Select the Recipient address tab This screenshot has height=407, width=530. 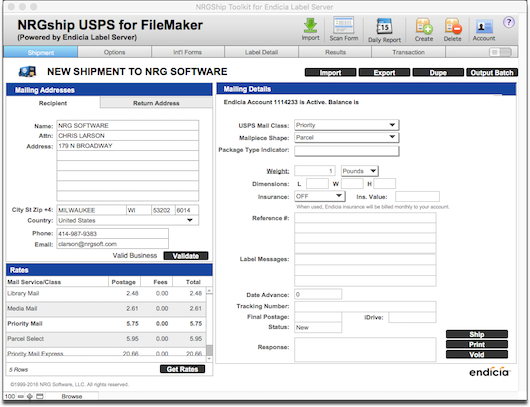[x=53, y=103]
